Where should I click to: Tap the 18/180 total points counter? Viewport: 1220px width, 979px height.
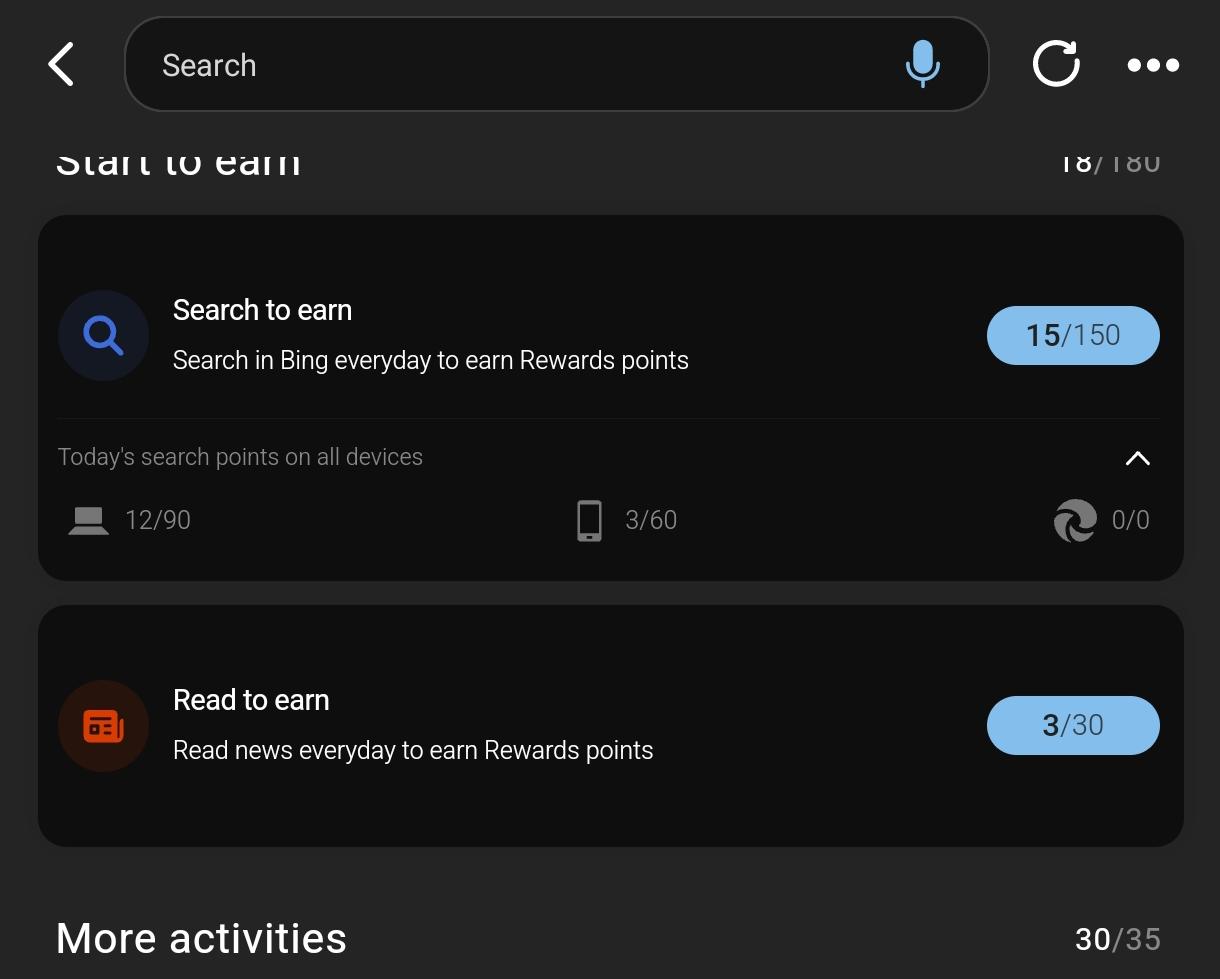tap(1110, 160)
